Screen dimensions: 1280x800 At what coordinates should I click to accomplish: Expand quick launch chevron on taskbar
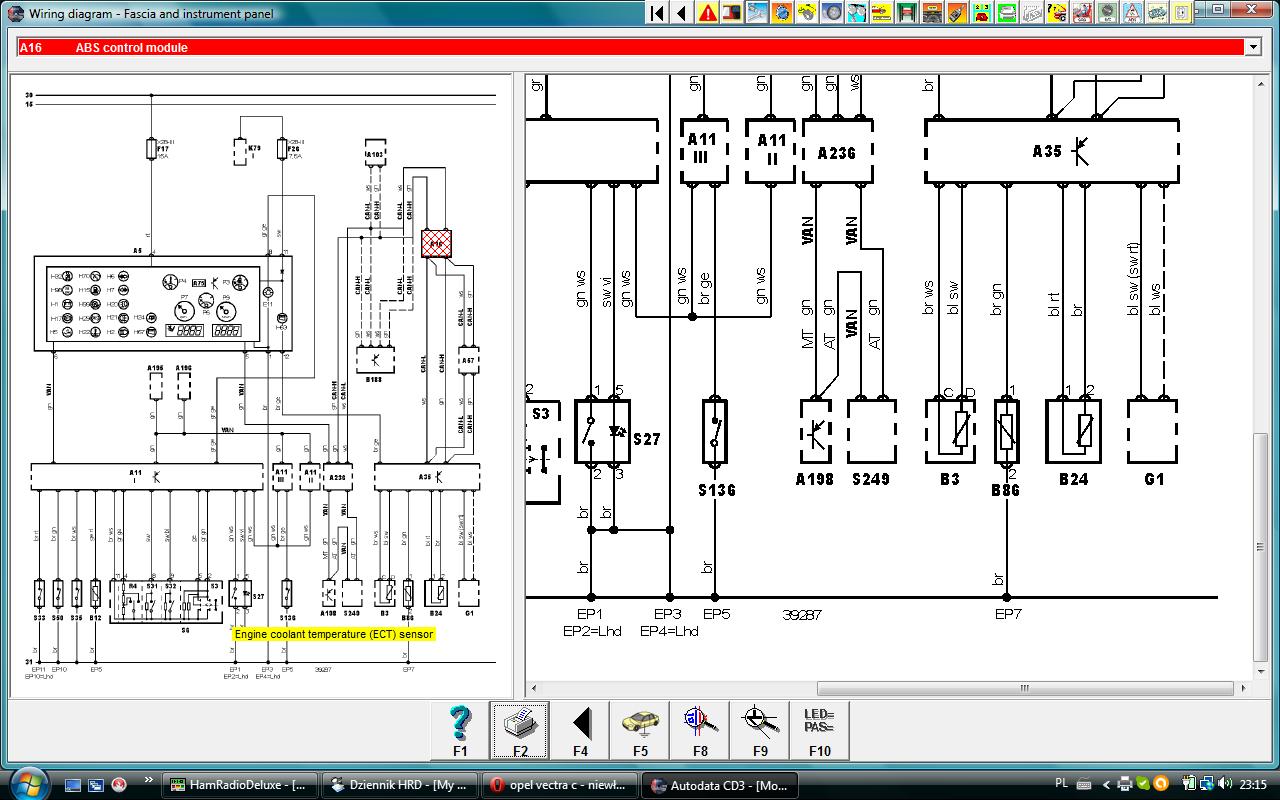pos(148,780)
